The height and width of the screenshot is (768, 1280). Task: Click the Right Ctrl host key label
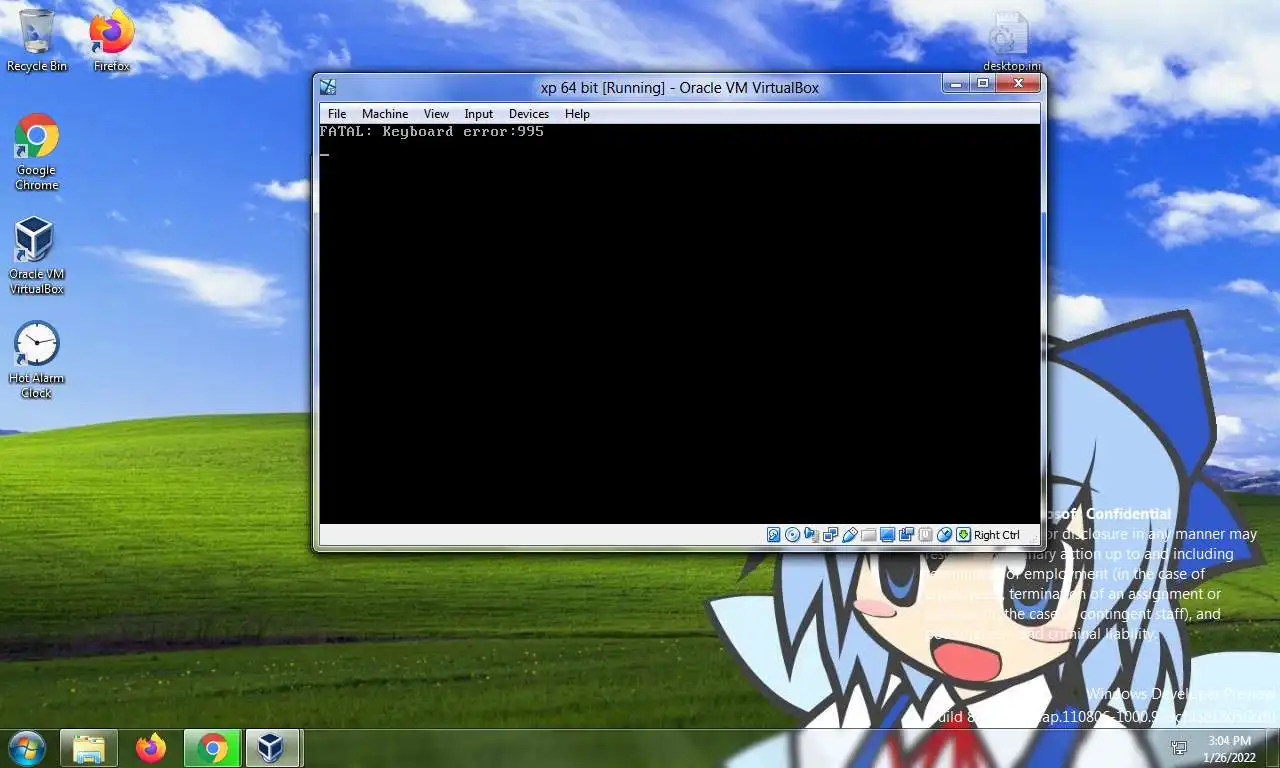coord(996,535)
